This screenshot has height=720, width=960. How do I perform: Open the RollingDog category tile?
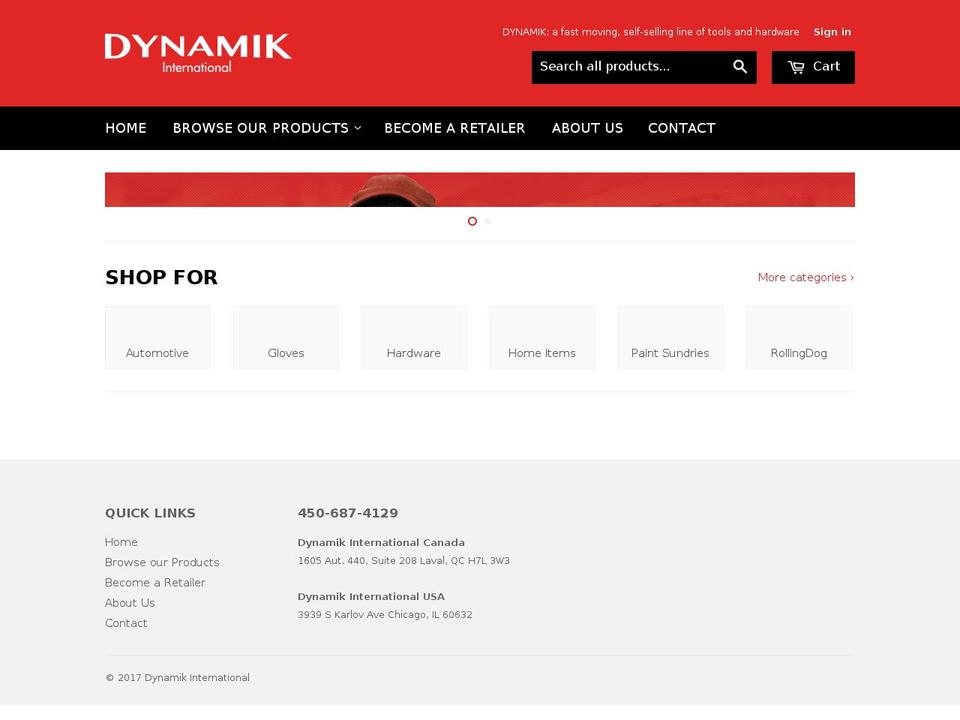pos(799,337)
